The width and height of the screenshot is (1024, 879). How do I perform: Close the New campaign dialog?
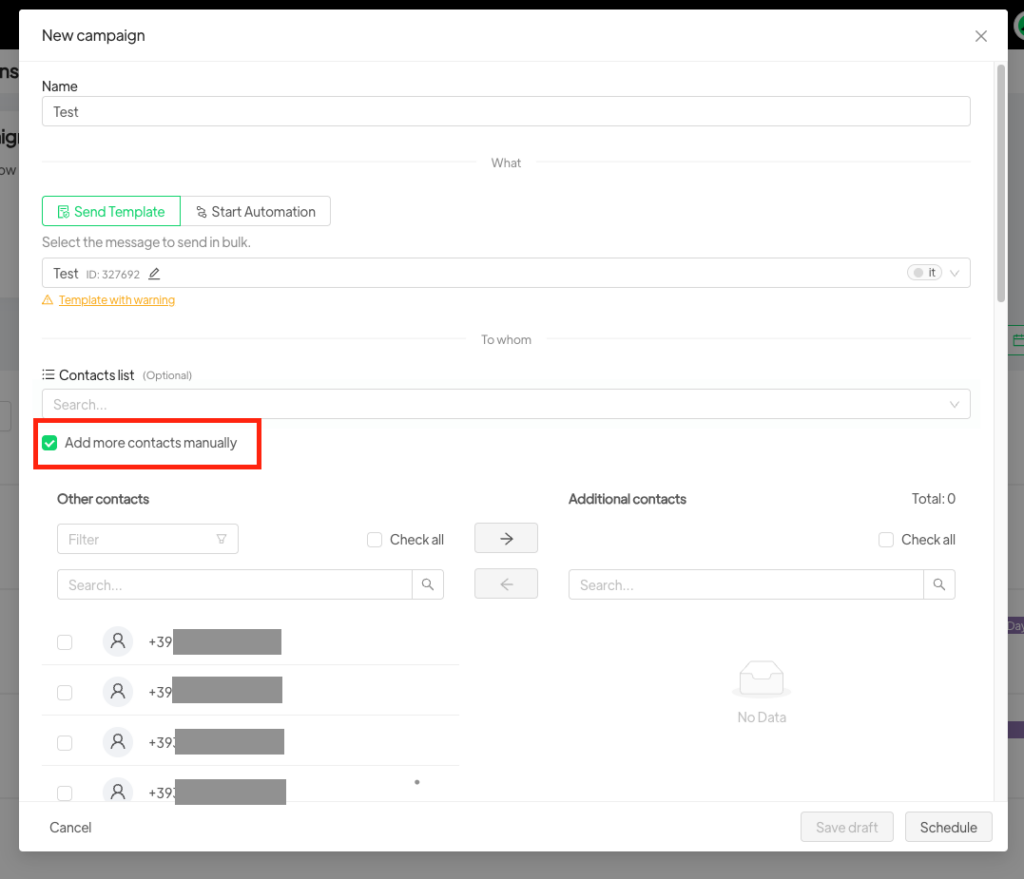981,36
